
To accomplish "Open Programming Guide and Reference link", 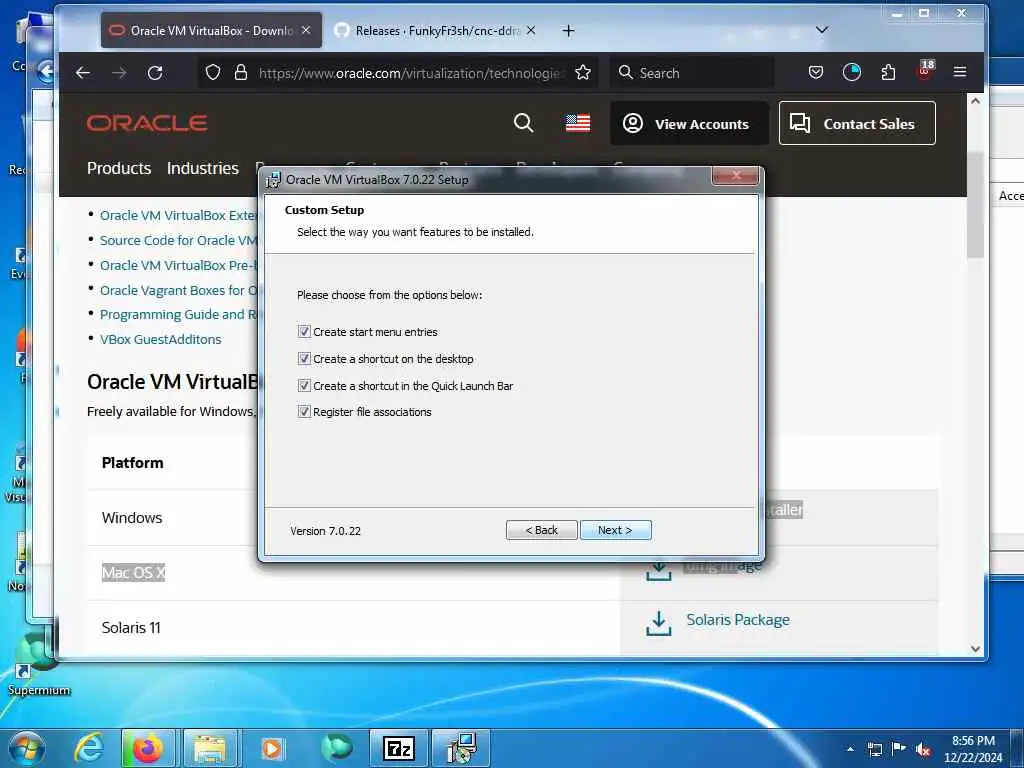I will pos(178,315).
